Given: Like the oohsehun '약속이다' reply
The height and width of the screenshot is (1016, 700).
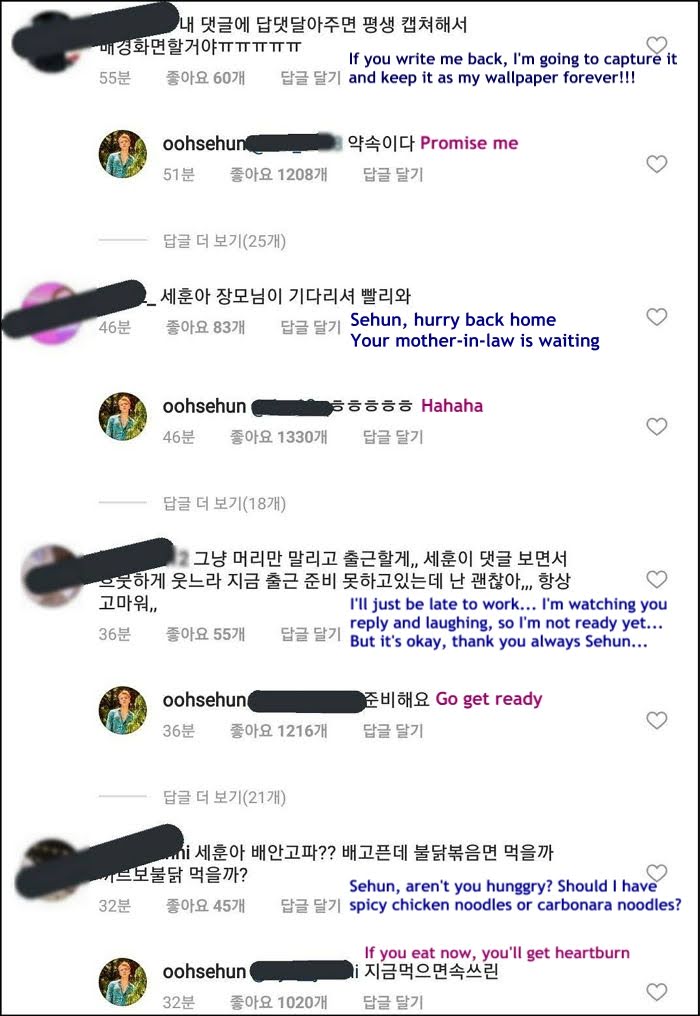Looking at the screenshot, I should [657, 164].
